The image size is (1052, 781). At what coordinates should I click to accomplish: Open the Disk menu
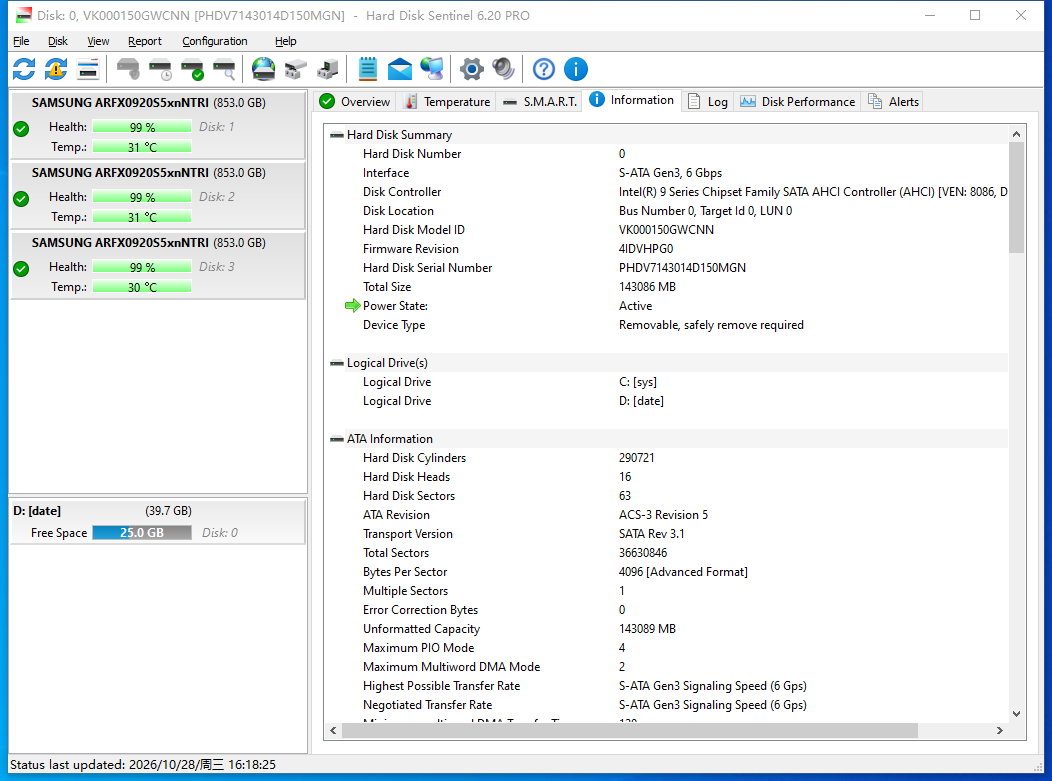58,41
